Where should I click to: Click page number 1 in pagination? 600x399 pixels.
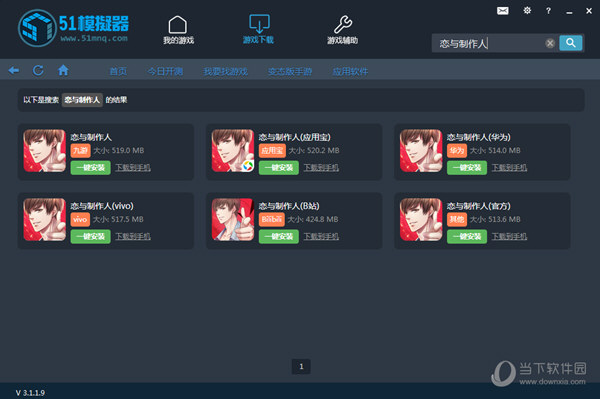tap(301, 366)
